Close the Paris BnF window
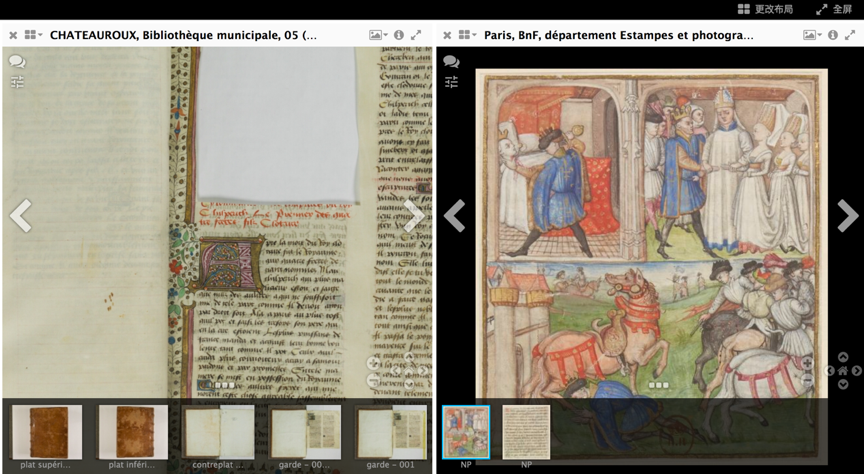 (x=447, y=35)
